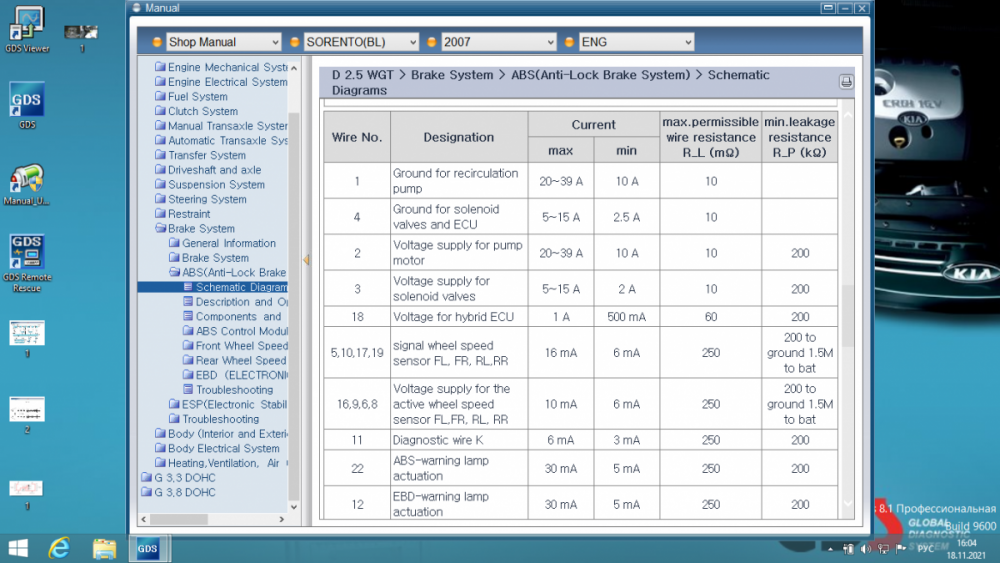Image resolution: width=1000 pixels, height=563 pixels.
Task: Click the print icon in the manual header
Action: click(846, 82)
